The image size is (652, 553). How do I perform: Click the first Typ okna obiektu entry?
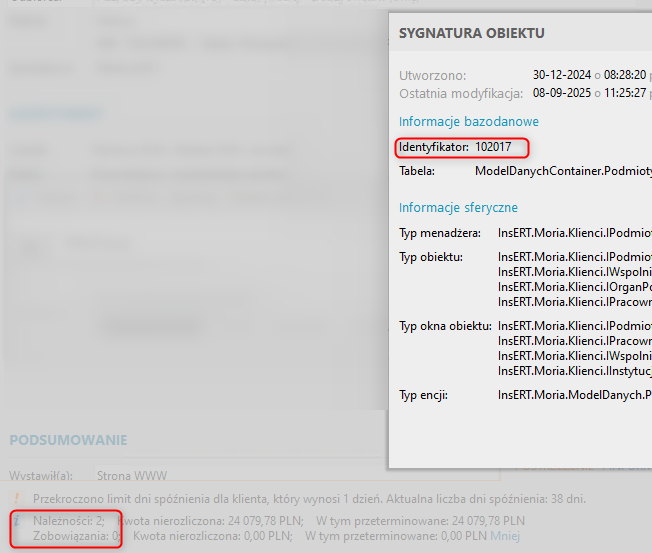[x=574, y=325]
